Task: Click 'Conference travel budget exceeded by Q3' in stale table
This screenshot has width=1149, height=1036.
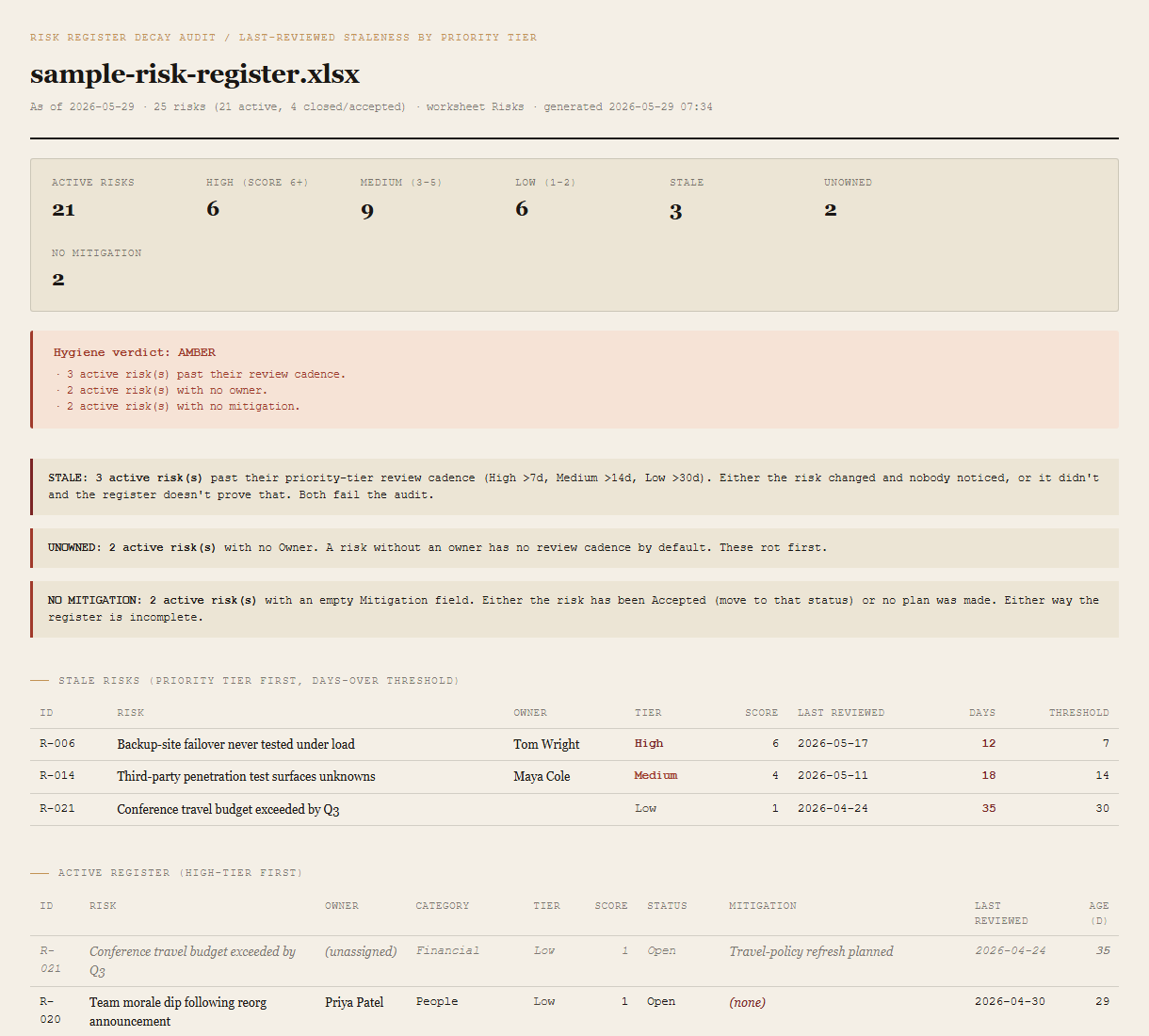Action: tap(228, 809)
